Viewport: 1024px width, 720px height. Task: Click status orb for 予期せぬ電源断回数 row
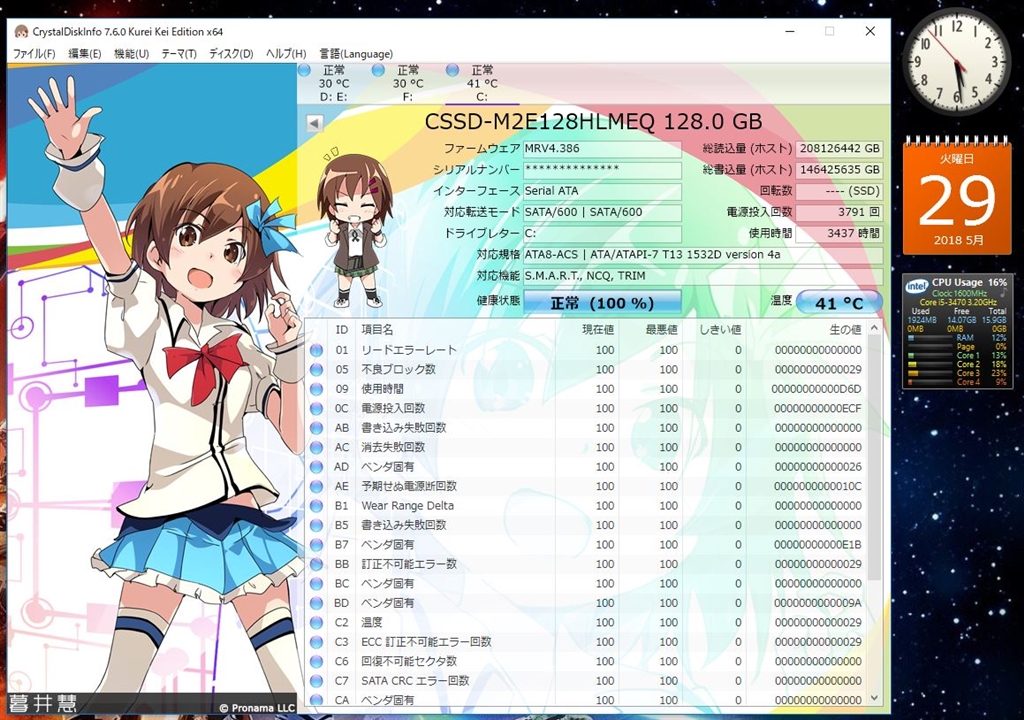pyautogui.click(x=317, y=487)
